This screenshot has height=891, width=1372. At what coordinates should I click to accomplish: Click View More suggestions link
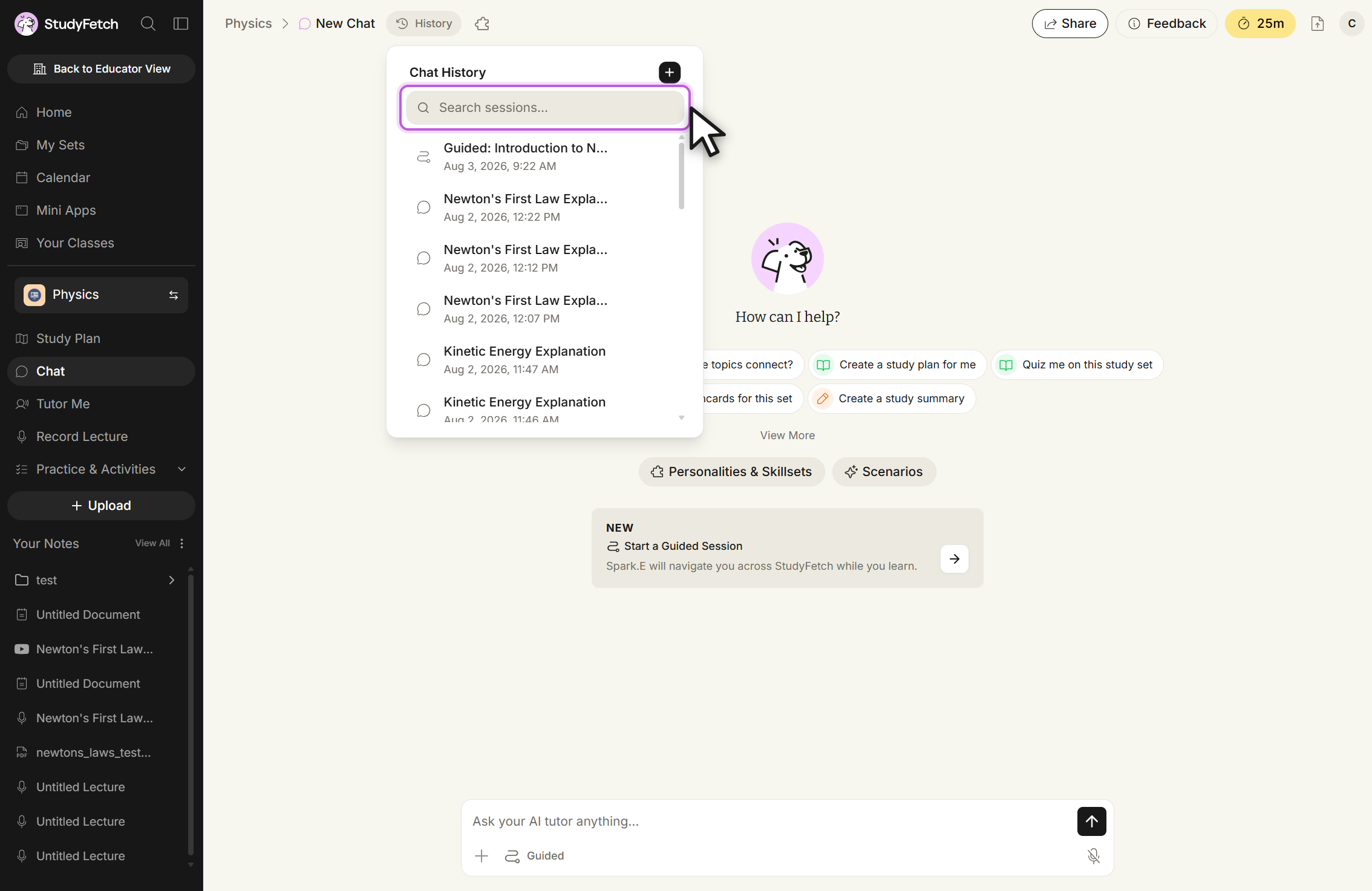[788, 436]
